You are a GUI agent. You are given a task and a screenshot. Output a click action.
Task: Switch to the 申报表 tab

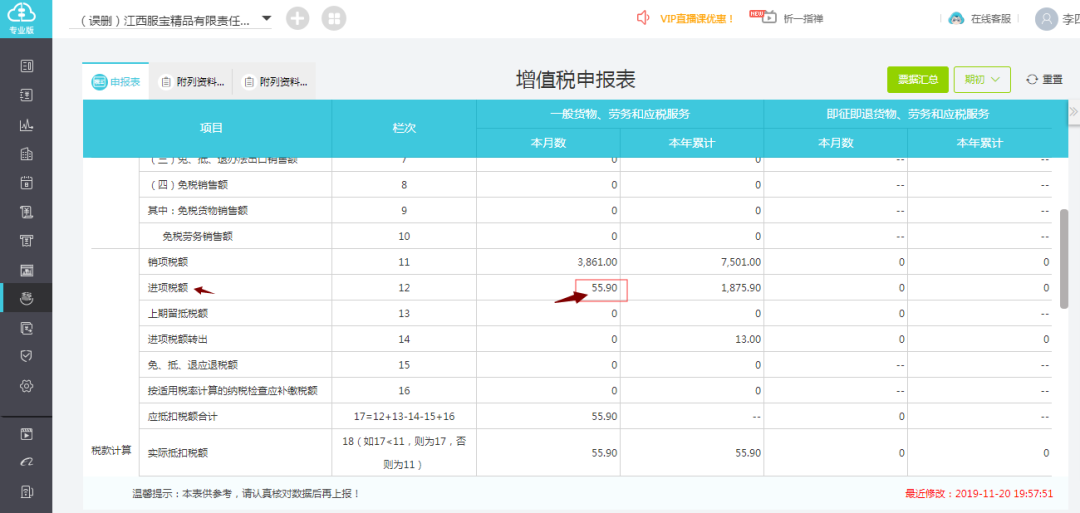click(116, 81)
